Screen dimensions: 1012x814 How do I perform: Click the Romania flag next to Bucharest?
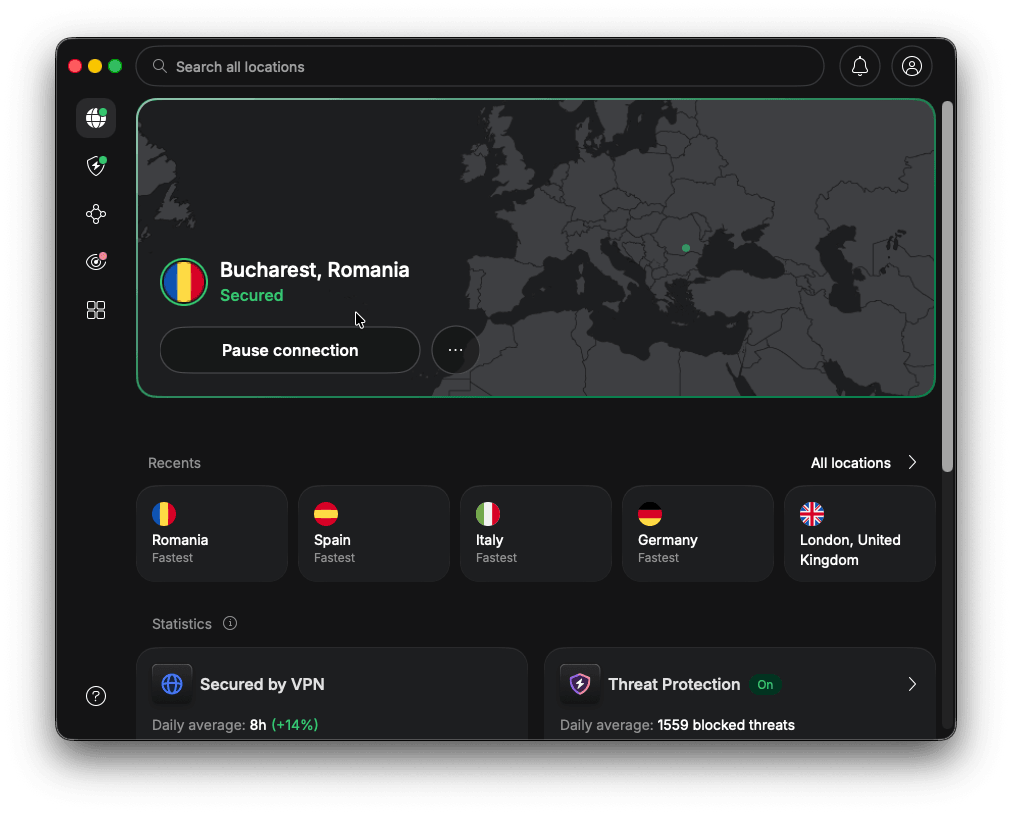(x=184, y=282)
